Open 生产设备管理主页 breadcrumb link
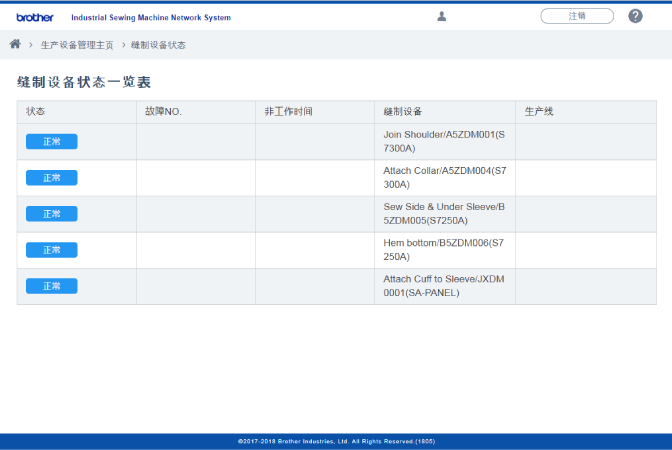This screenshot has height=450, width=672. click(x=77, y=45)
